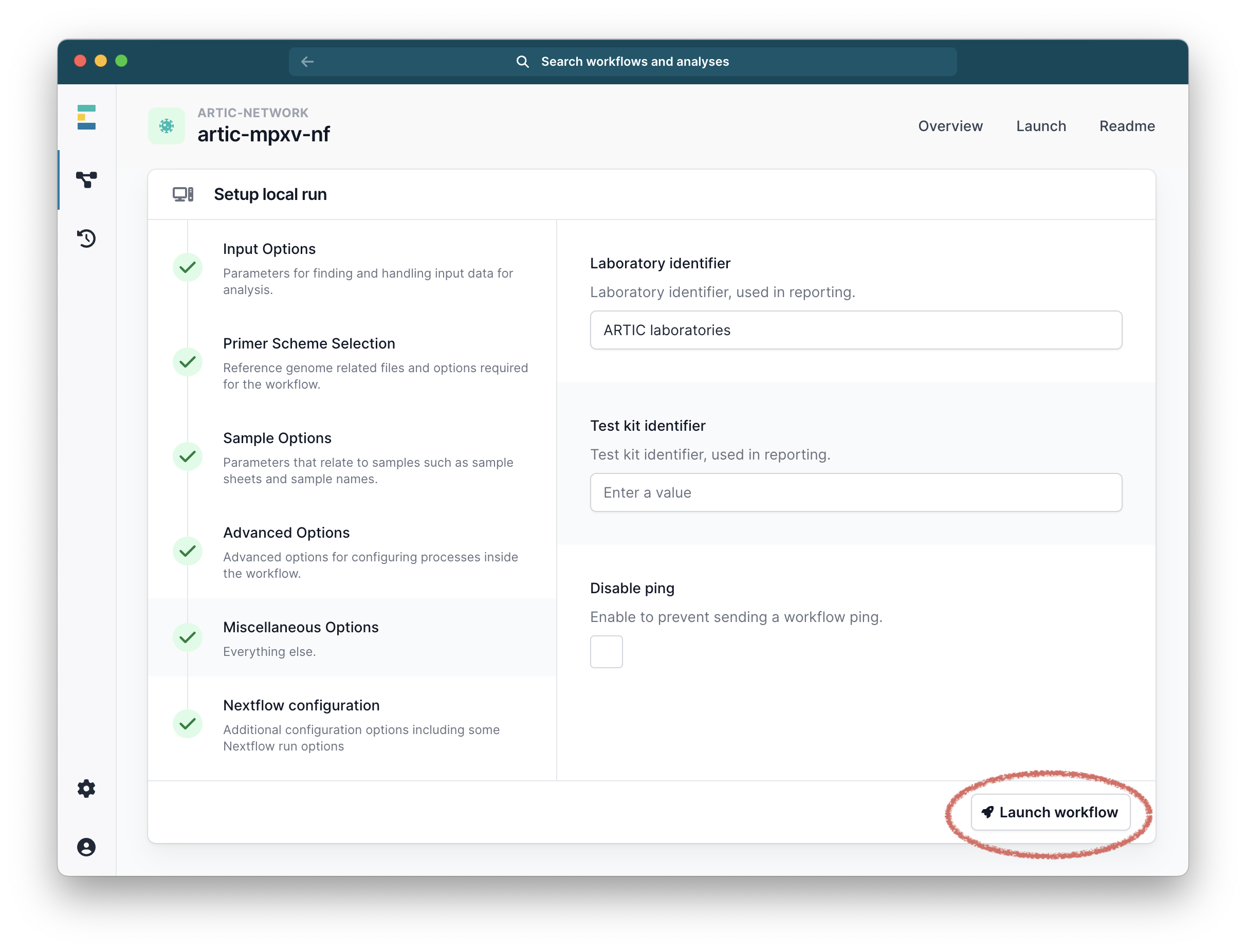This screenshot has height=952, width=1246.
Task: Go to Sample Options section
Action: pos(277,438)
